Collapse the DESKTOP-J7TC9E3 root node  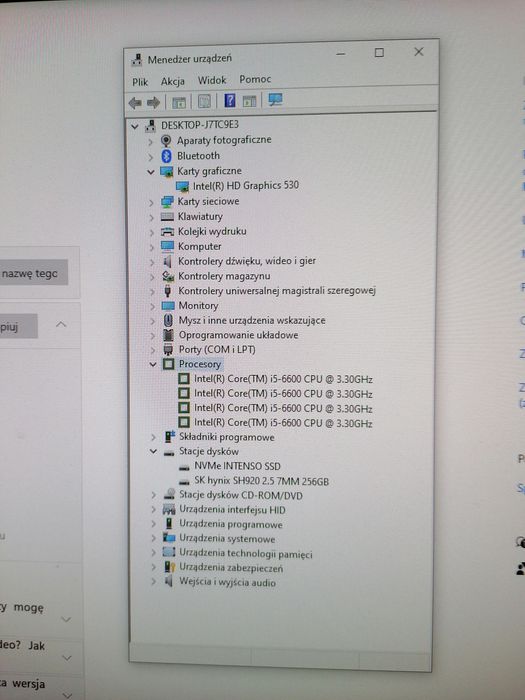tap(134, 127)
